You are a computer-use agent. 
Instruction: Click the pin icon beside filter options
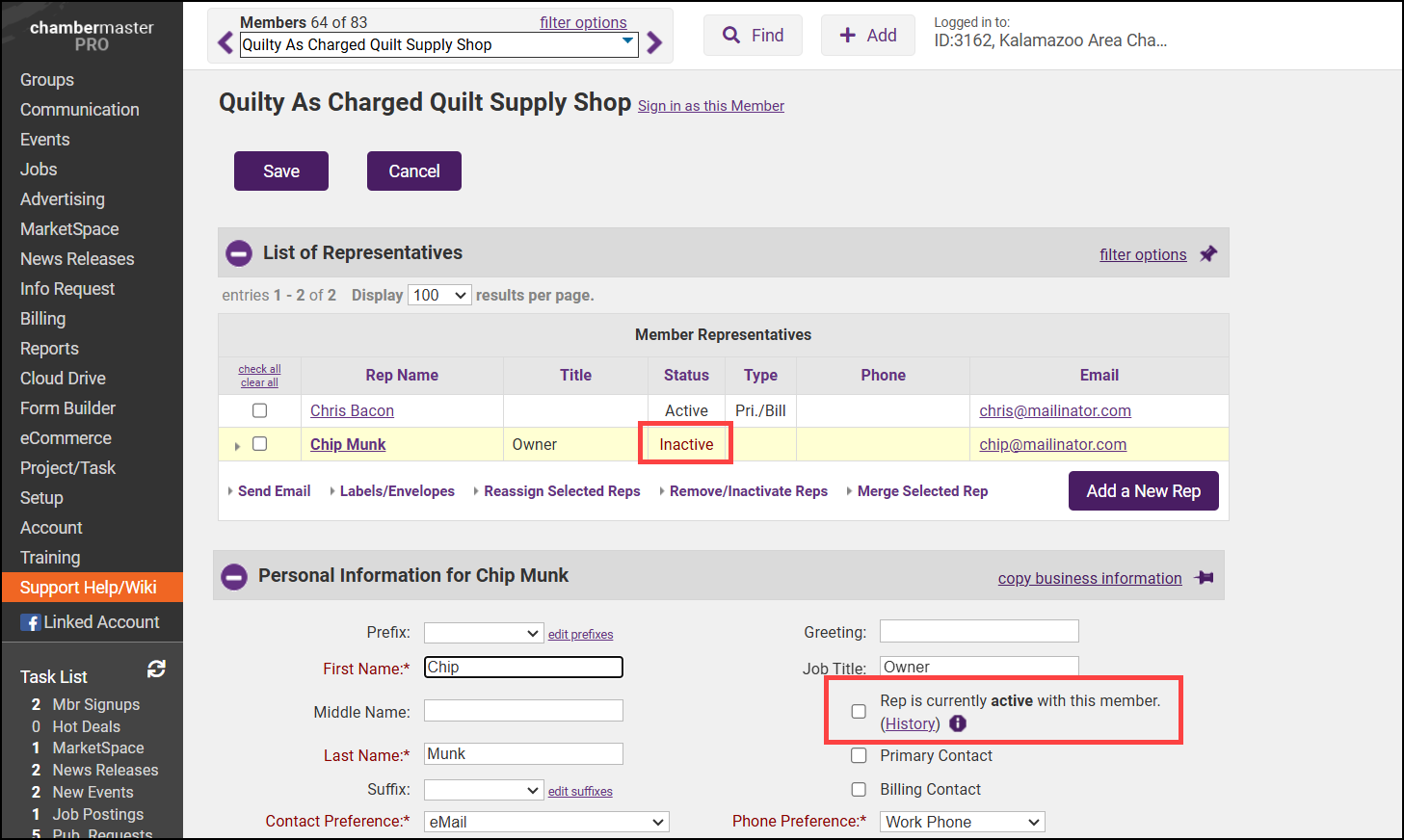(x=1208, y=254)
